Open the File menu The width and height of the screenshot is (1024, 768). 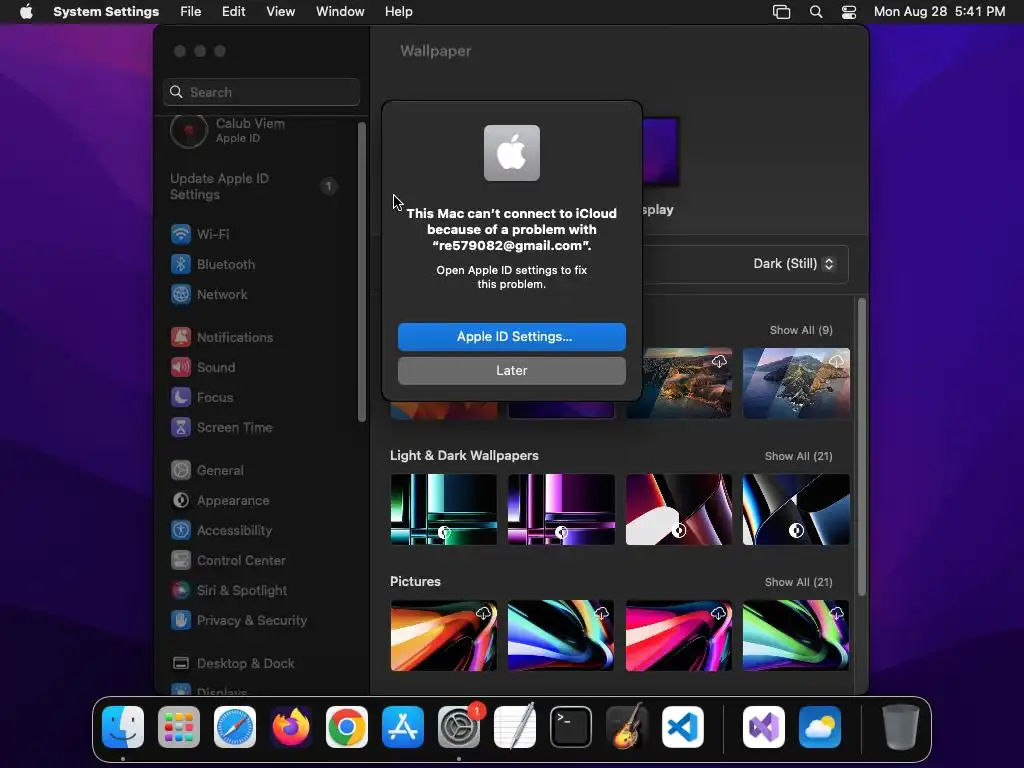[x=191, y=12]
